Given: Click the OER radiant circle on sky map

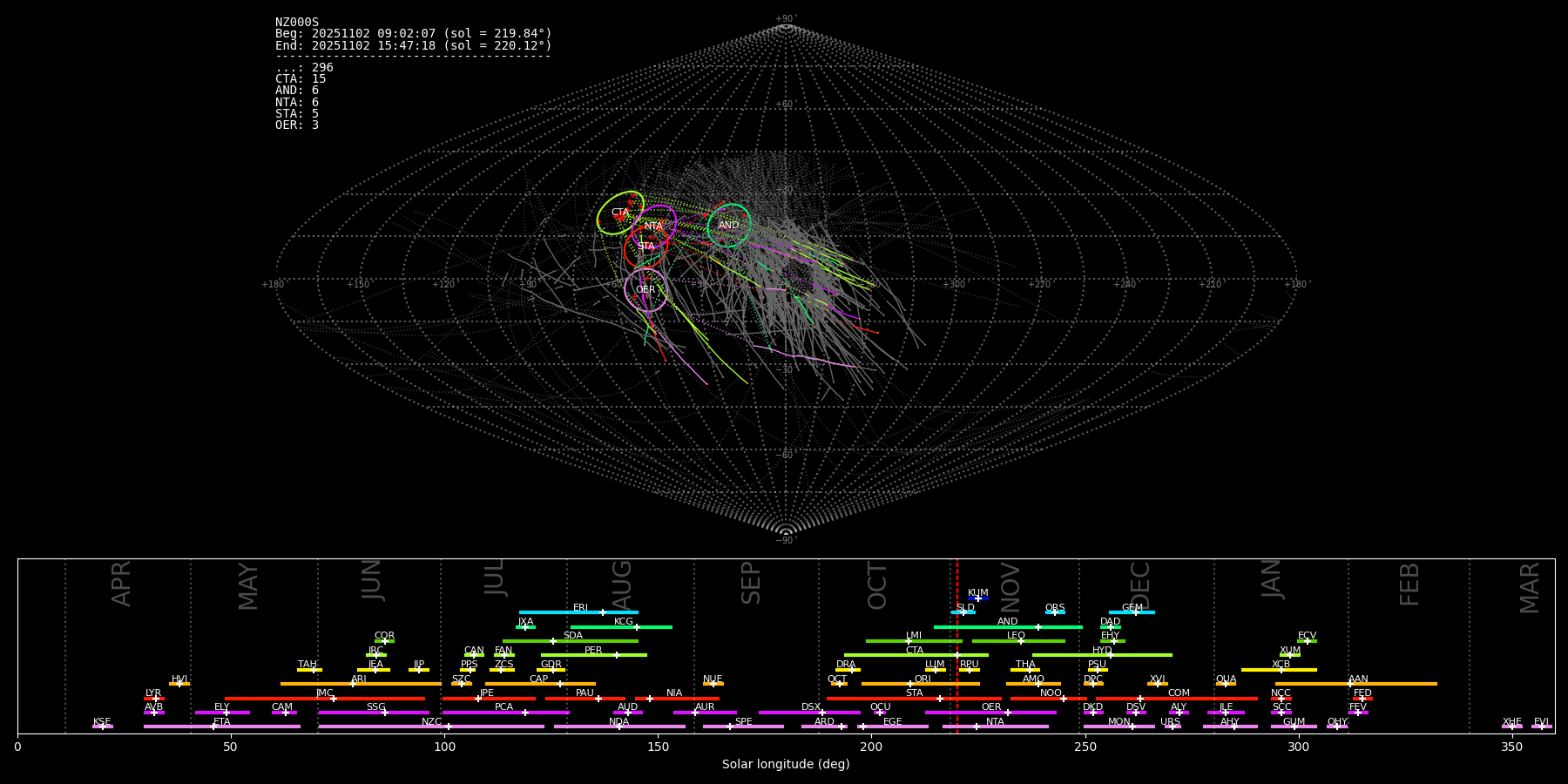Looking at the screenshot, I should tap(645, 290).
